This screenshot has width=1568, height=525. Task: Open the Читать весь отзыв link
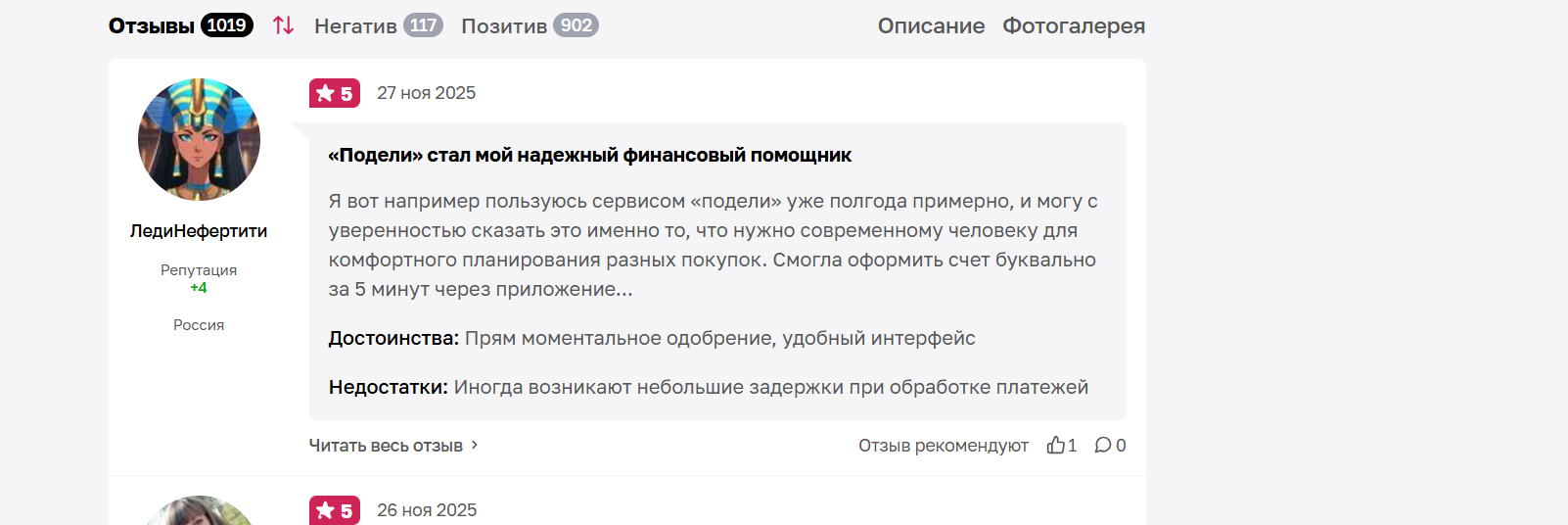pyautogui.click(x=386, y=446)
